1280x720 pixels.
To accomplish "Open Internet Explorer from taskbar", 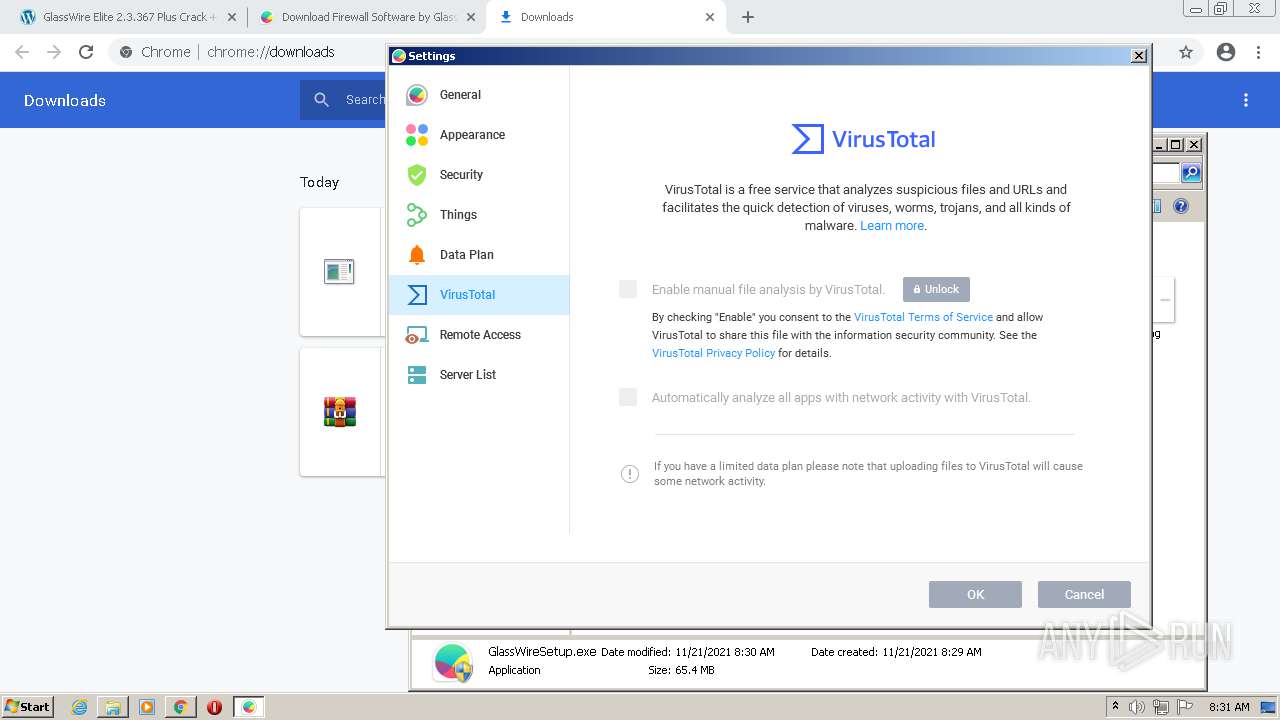I will point(80,707).
